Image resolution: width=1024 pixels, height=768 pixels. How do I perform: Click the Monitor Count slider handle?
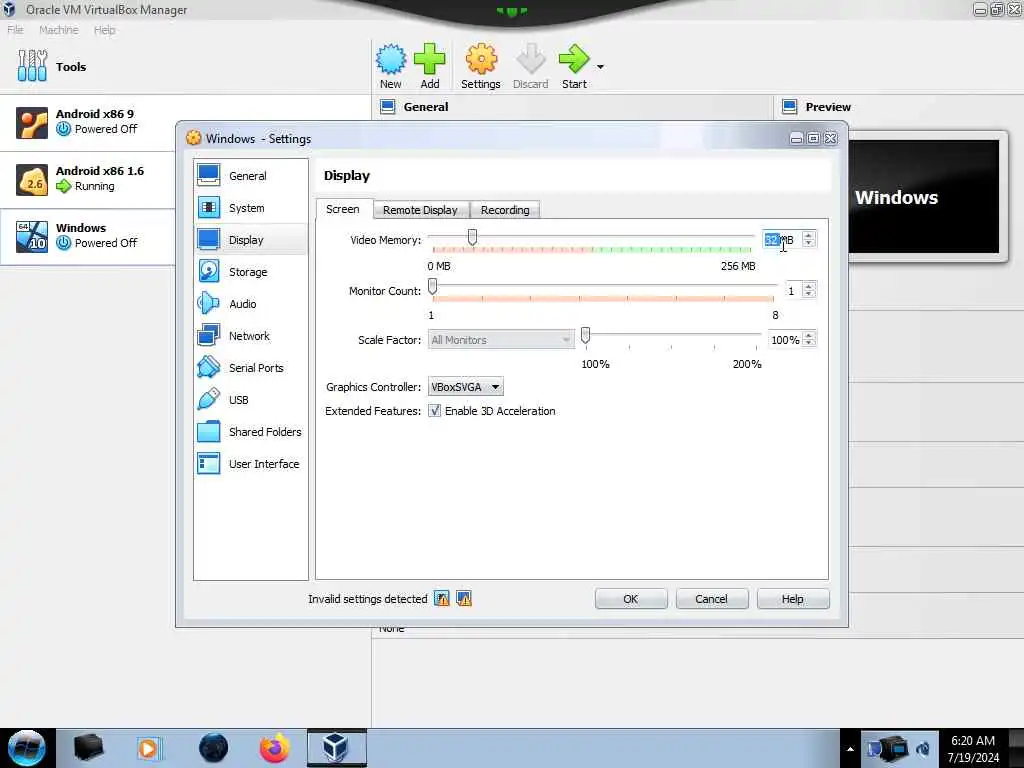(x=432, y=286)
